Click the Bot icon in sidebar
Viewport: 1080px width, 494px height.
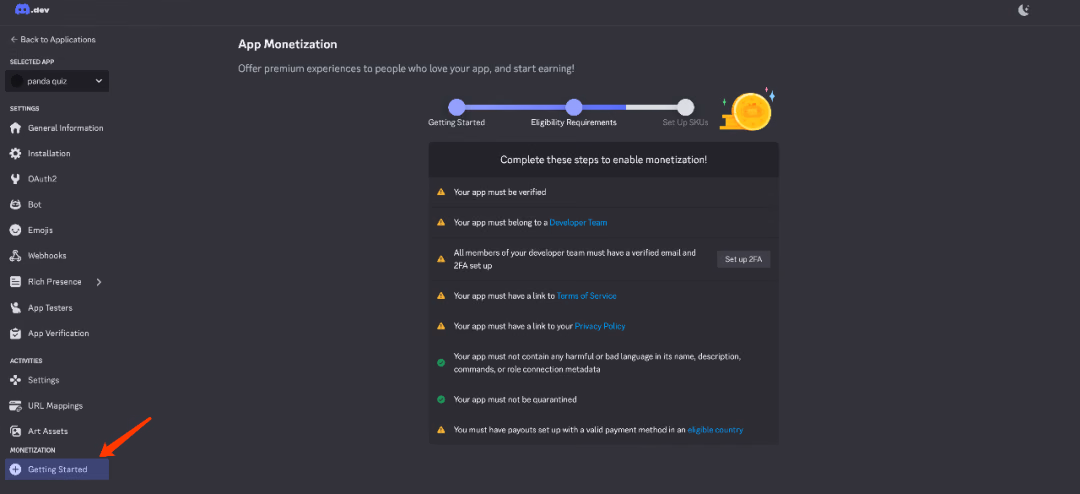click(x=15, y=205)
